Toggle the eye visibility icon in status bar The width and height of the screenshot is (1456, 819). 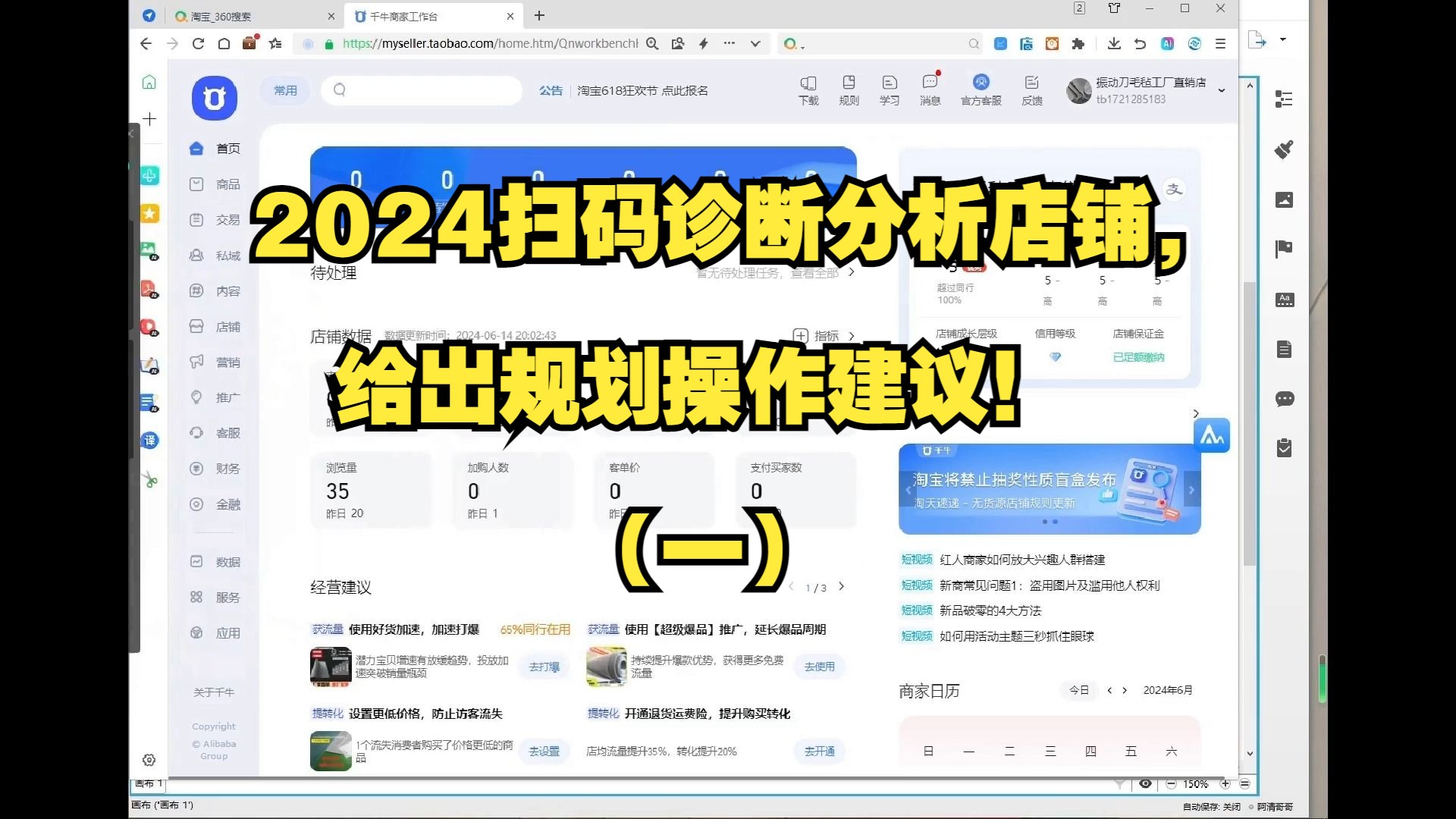(1145, 784)
